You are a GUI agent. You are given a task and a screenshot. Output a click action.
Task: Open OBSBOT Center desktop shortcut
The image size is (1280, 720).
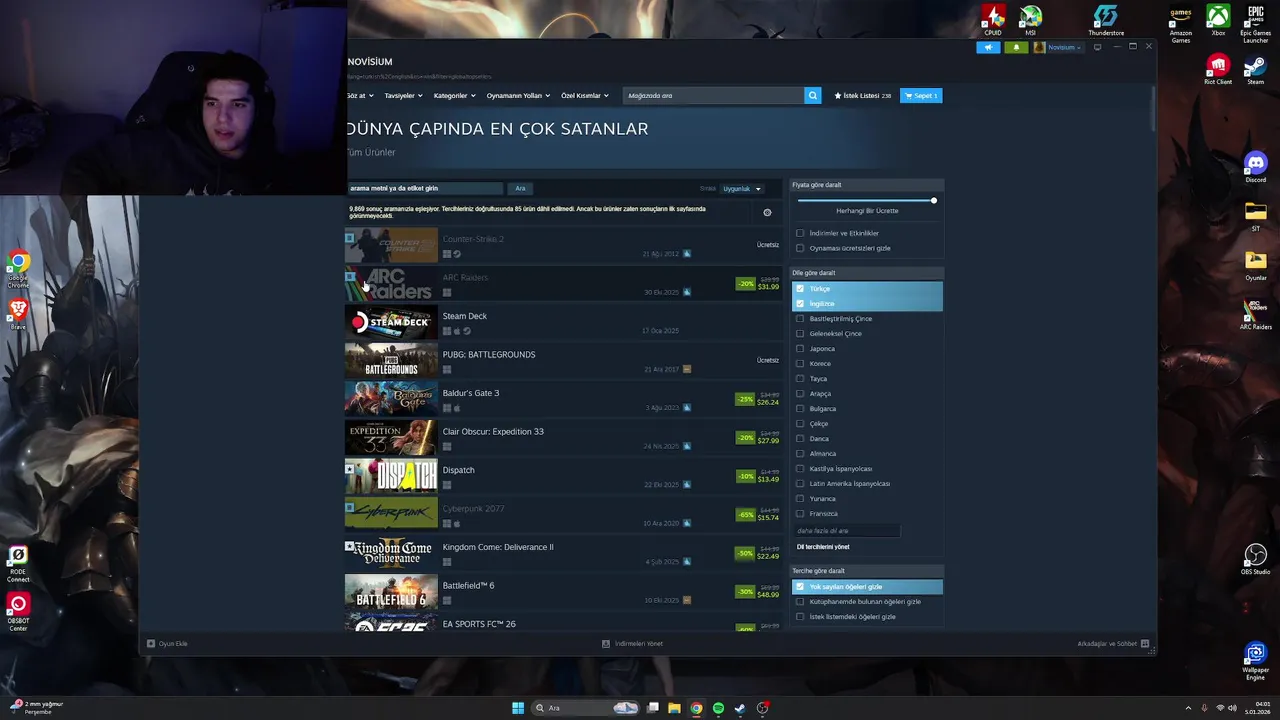(x=18, y=613)
